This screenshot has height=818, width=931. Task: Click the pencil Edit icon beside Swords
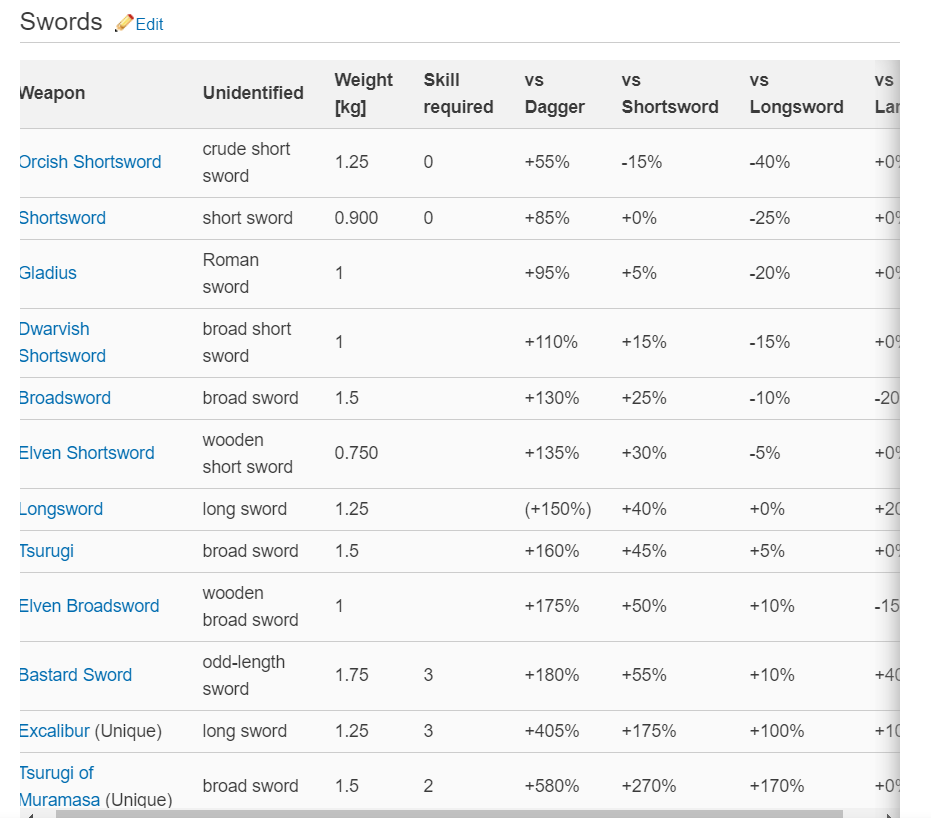point(125,23)
